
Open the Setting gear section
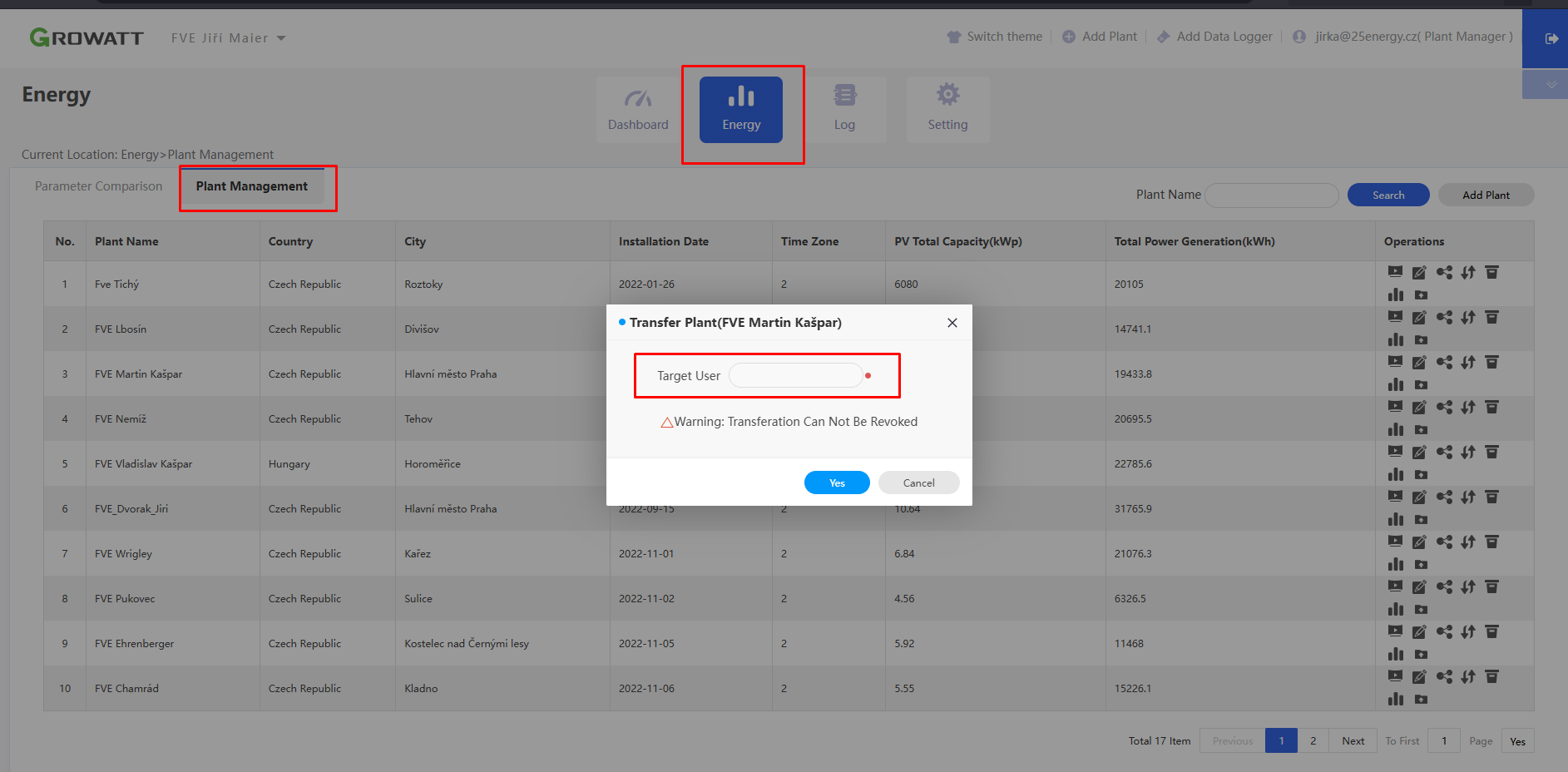(x=947, y=110)
